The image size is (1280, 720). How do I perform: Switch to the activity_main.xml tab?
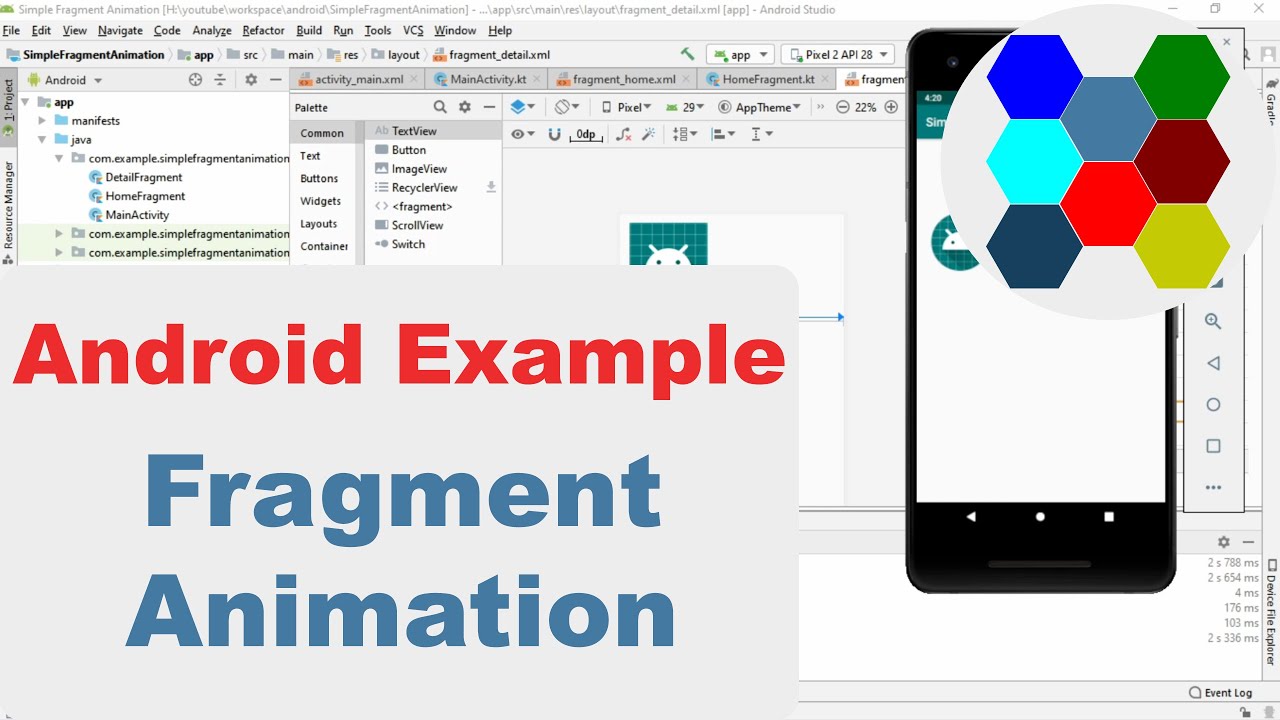pyautogui.click(x=357, y=79)
